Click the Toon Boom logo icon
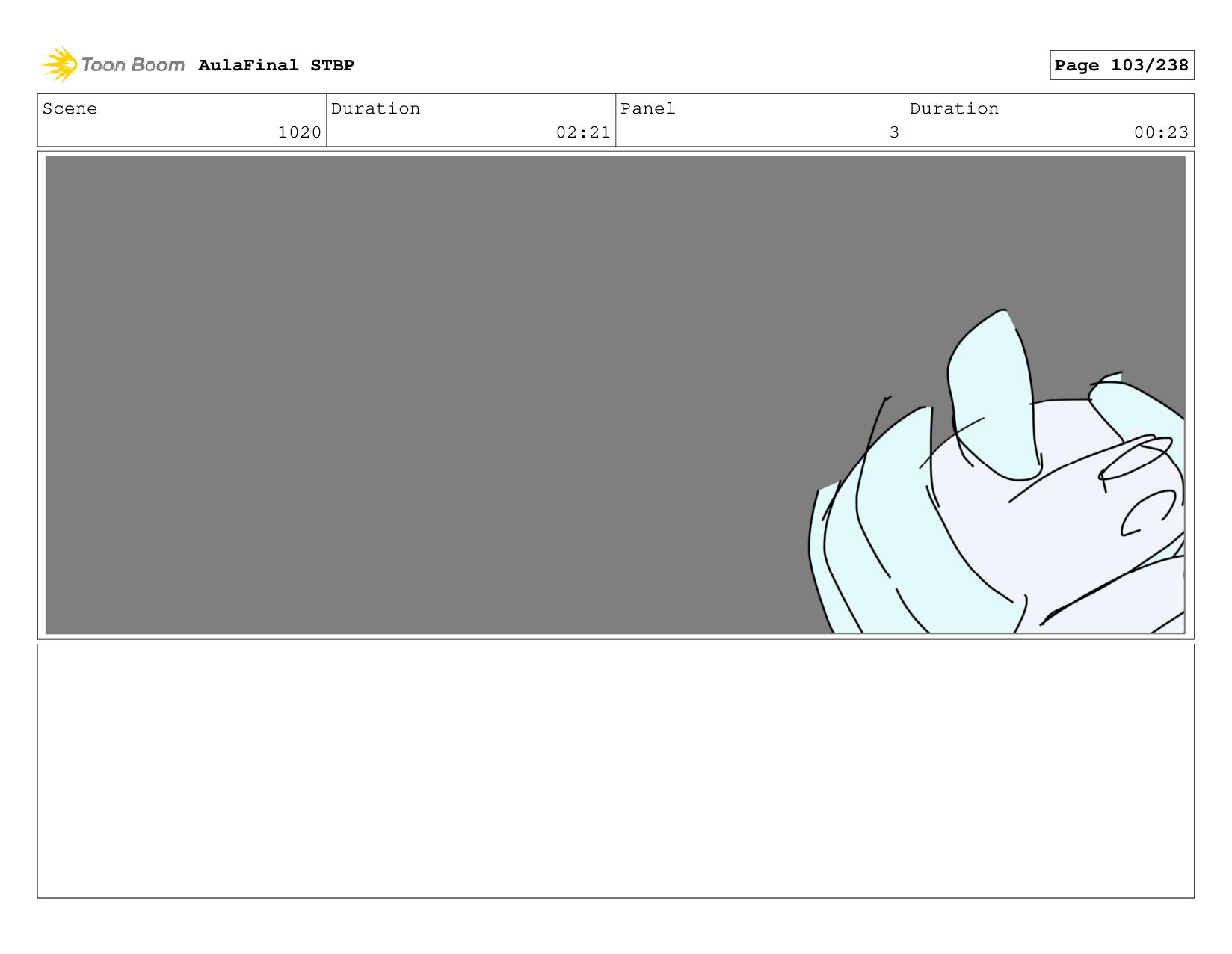The image size is (1232, 954). pyautogui.click(x=59, y=64)
